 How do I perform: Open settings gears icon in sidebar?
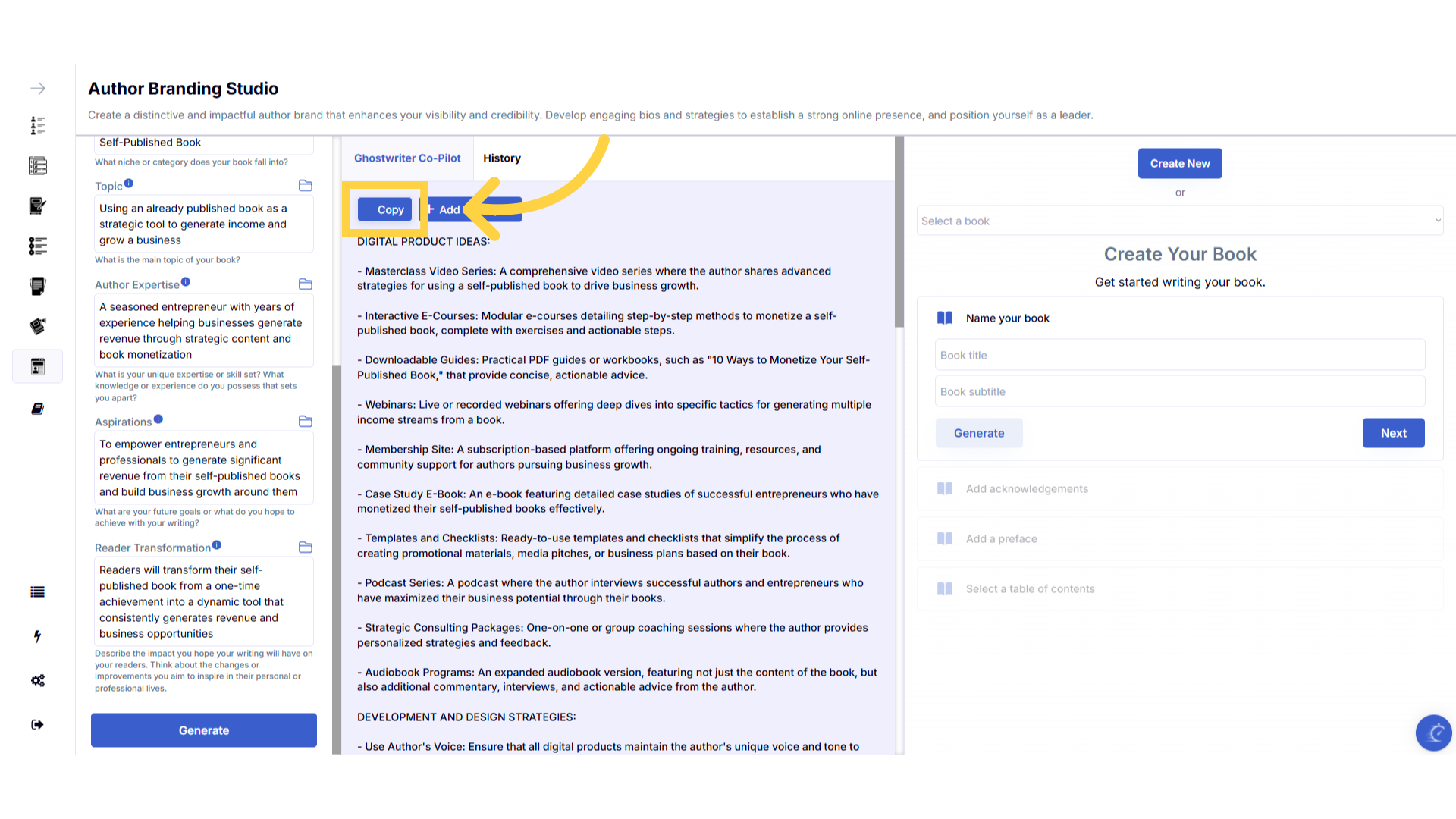tap(38, 680)
